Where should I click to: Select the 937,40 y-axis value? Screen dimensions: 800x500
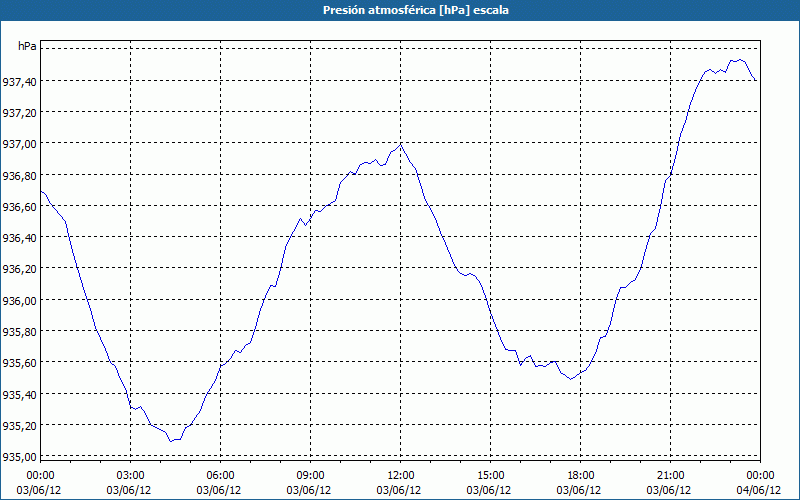pos(19,81)
